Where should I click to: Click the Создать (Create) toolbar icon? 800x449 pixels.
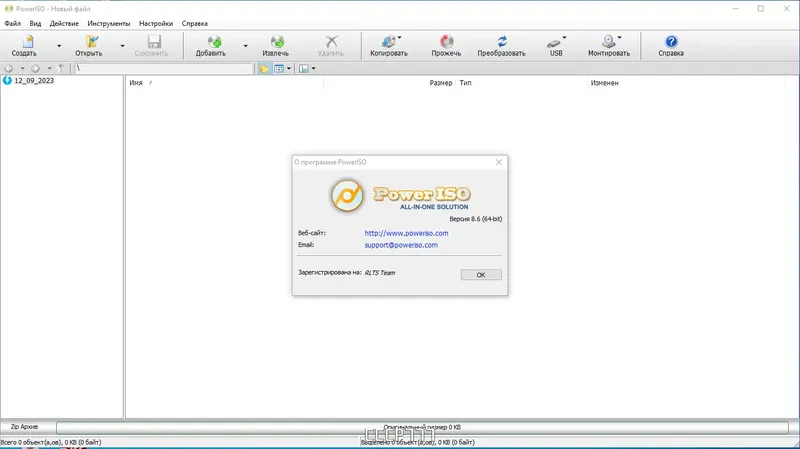click(27, 41)
